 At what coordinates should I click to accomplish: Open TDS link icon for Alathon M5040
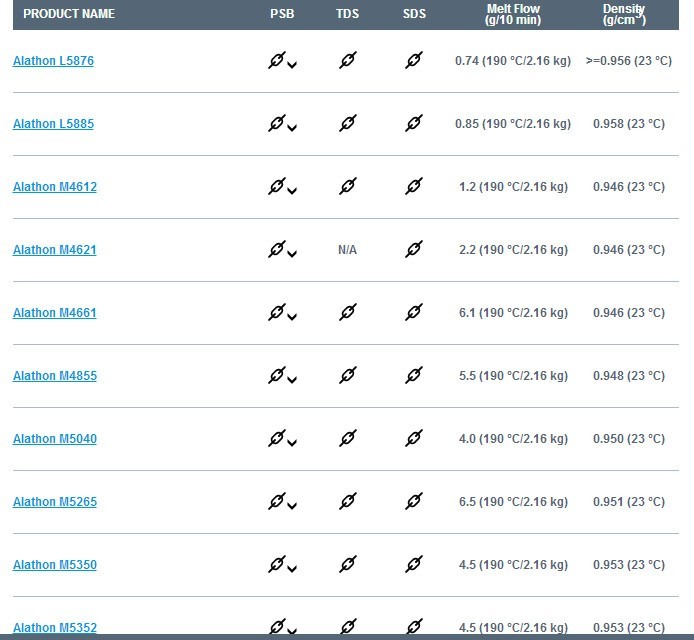point(348,438)
